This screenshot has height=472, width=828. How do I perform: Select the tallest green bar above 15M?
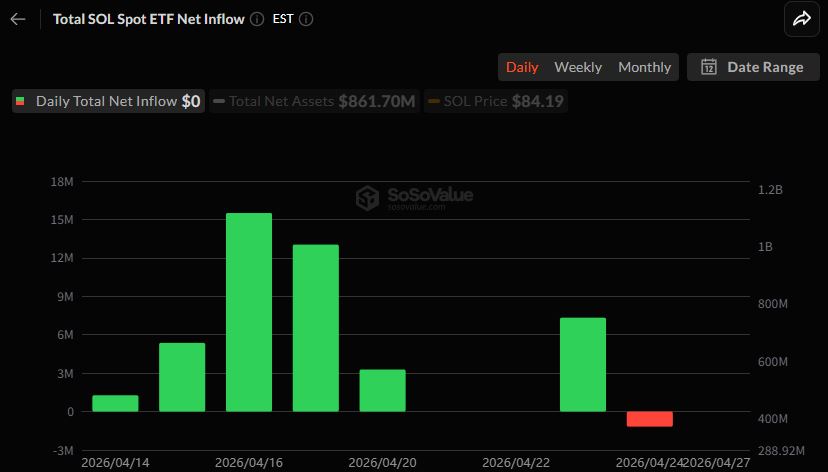tap(249, 311)
